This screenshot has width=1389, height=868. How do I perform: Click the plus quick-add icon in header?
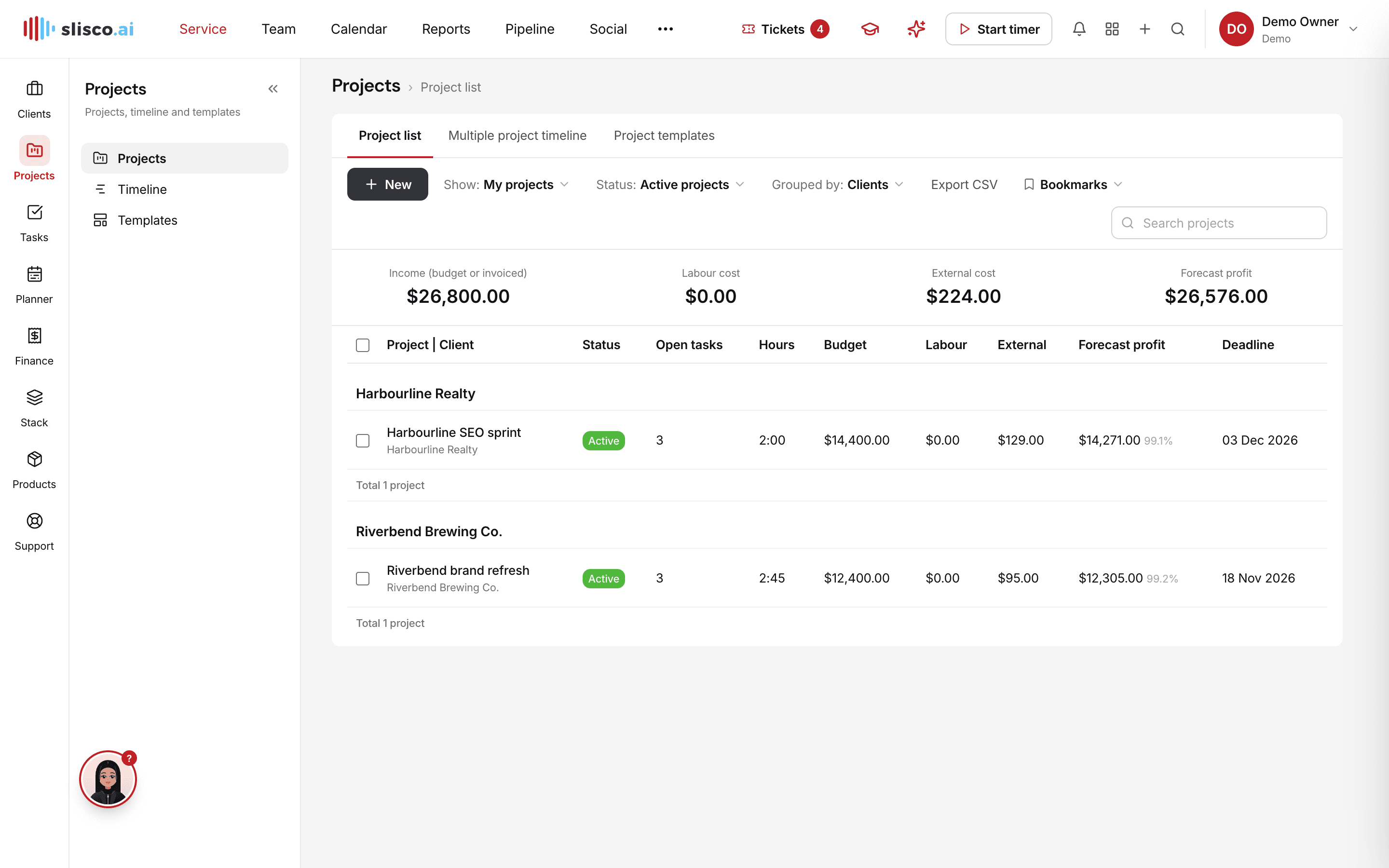tap(1144, 29)
